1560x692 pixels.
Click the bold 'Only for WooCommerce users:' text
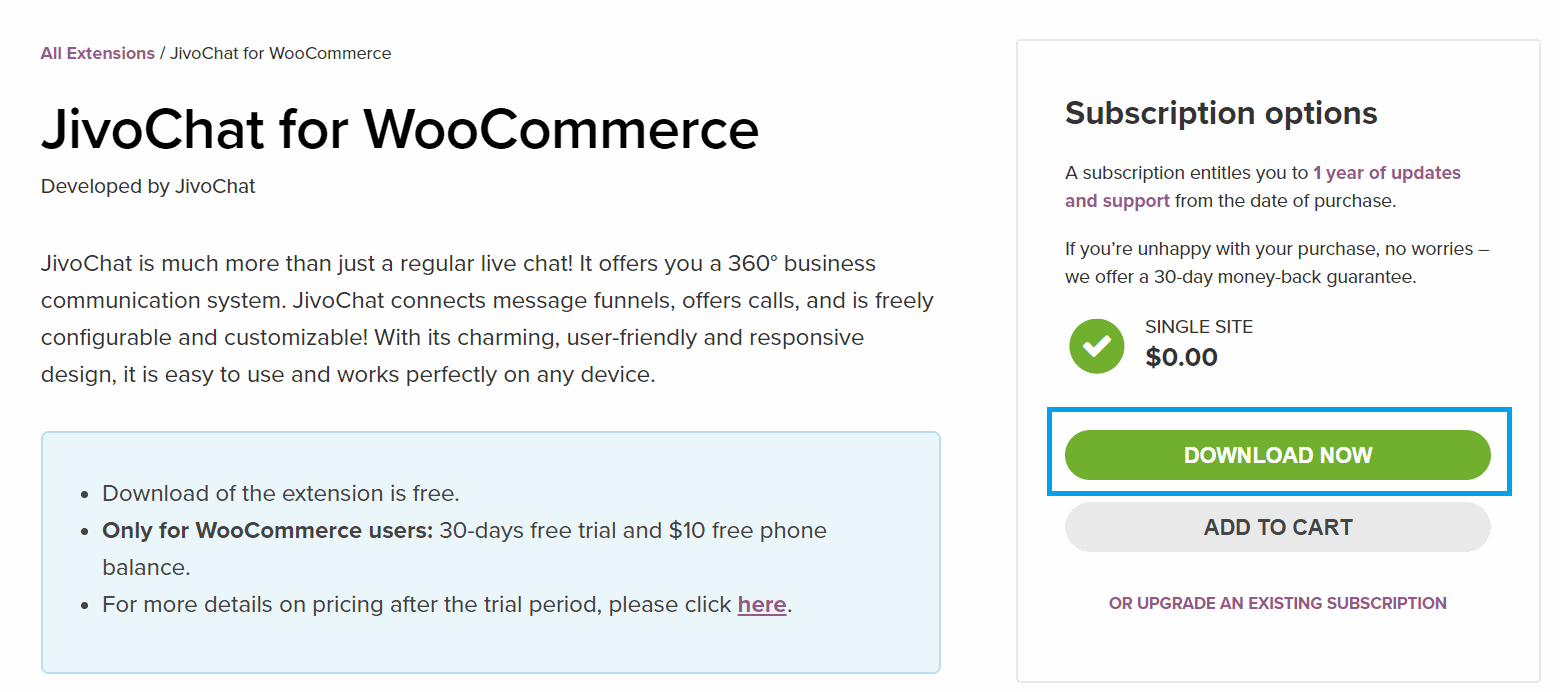267,530
